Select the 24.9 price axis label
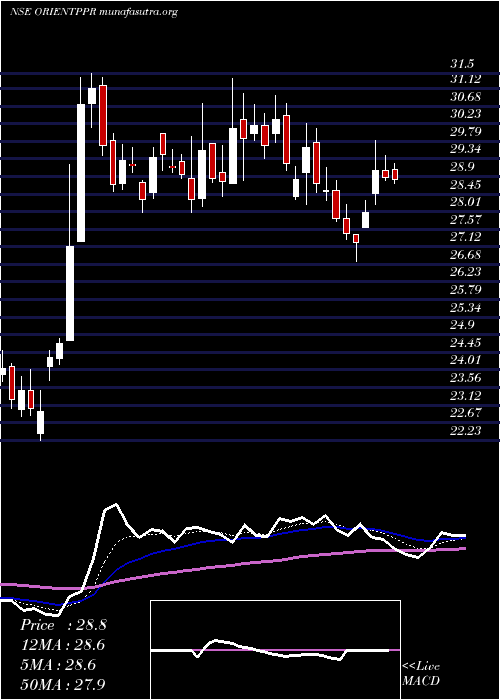This screenshot has width=500, height=700. [462, 325]
